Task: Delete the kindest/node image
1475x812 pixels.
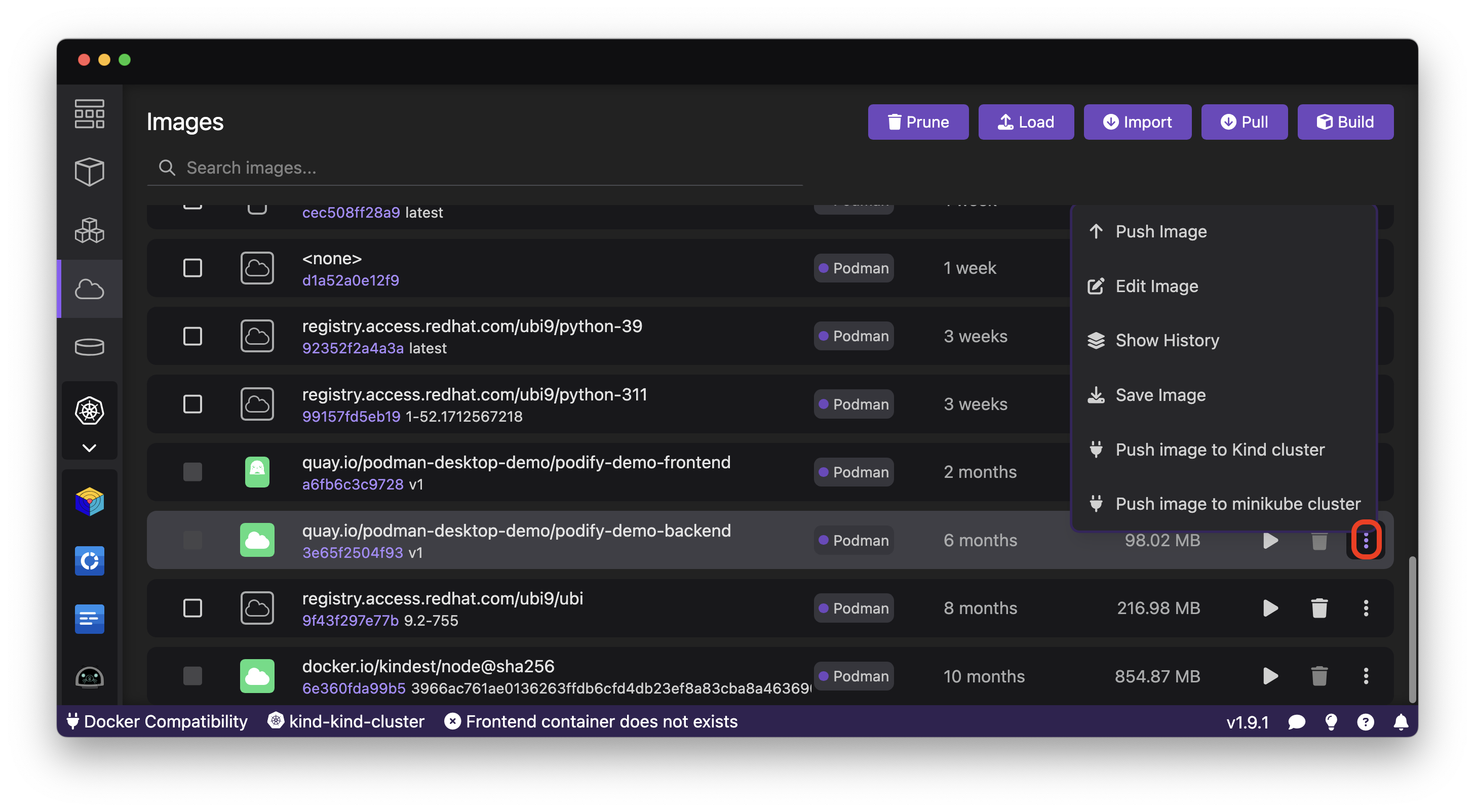Action: point(1319,676)
